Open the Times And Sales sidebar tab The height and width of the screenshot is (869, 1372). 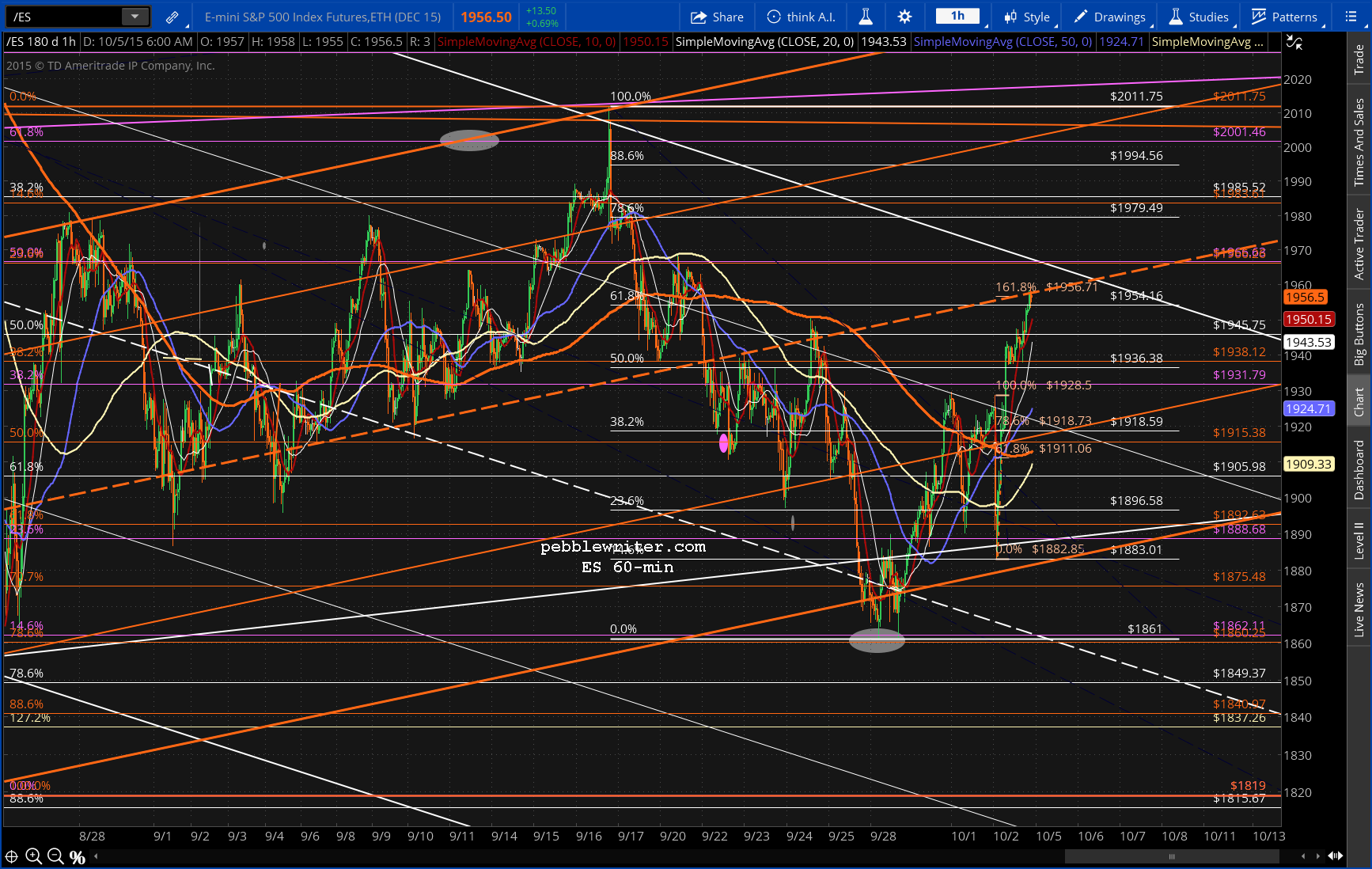(x=1359, y=142)
